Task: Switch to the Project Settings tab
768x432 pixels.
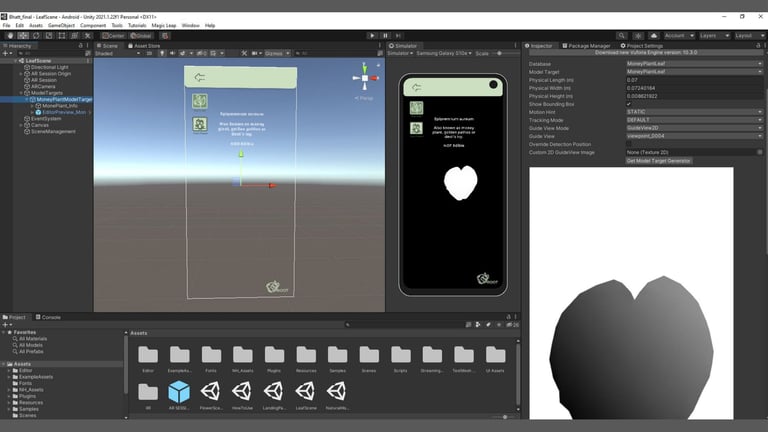Action: (x=642, y=46)
